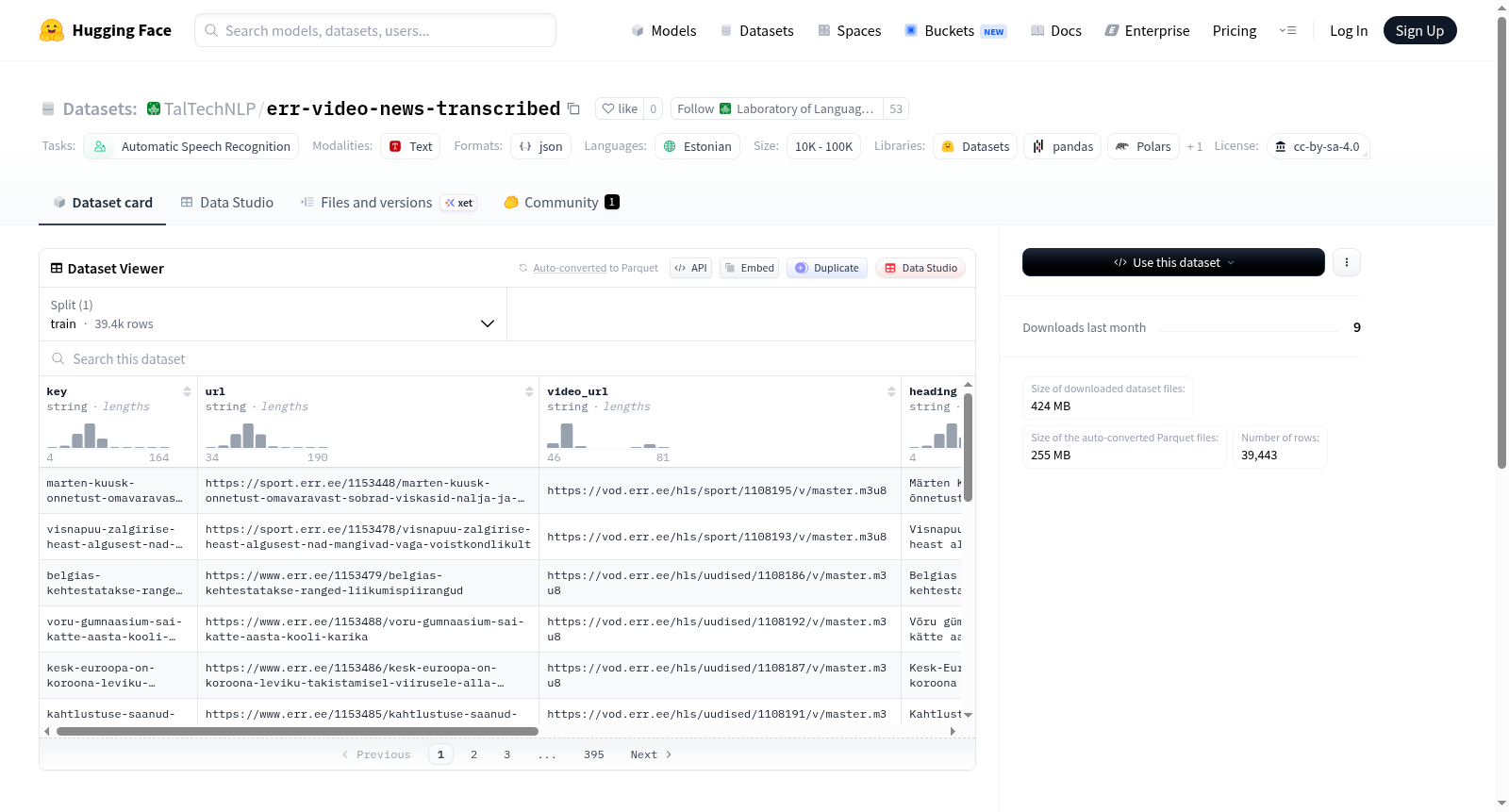Image resolution: width=1509 pixels, height=812 pixels.
Task: Focus the search models input field
Action: tap(375, 30)
